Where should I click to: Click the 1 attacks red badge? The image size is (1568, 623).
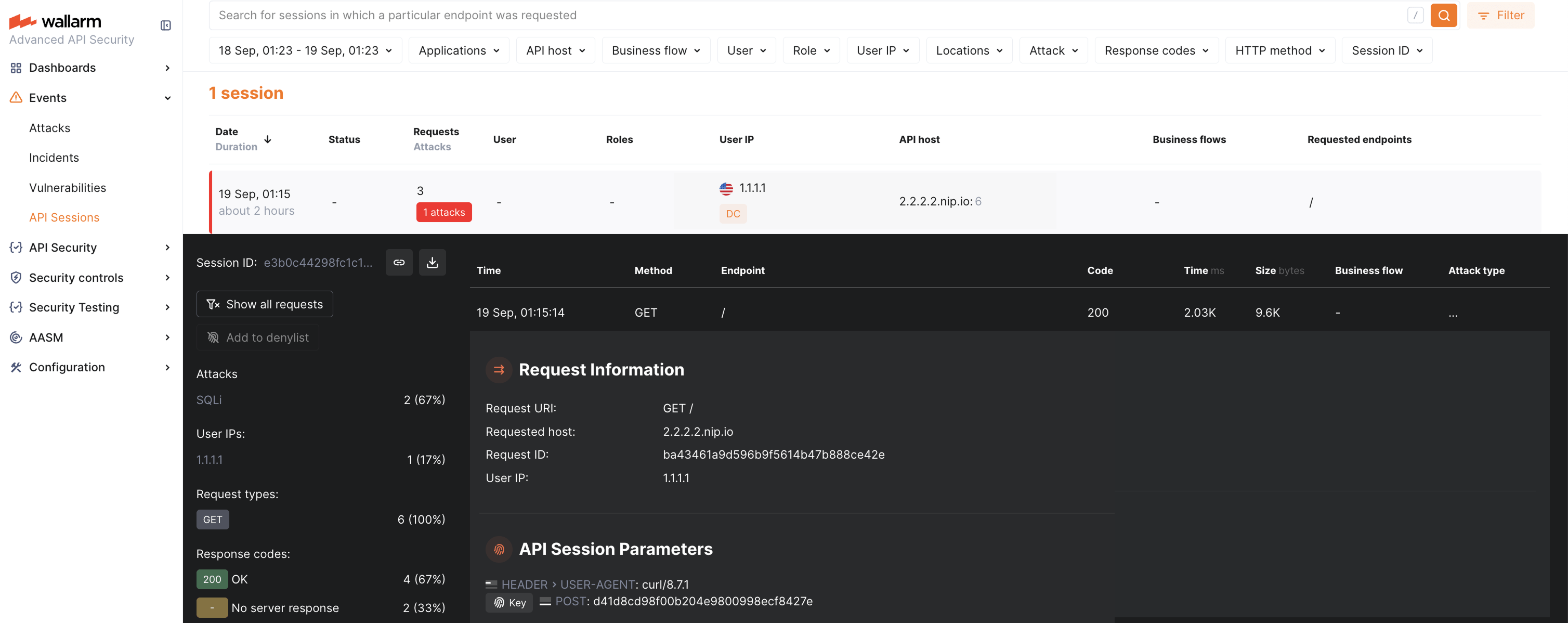pos(444,212)
